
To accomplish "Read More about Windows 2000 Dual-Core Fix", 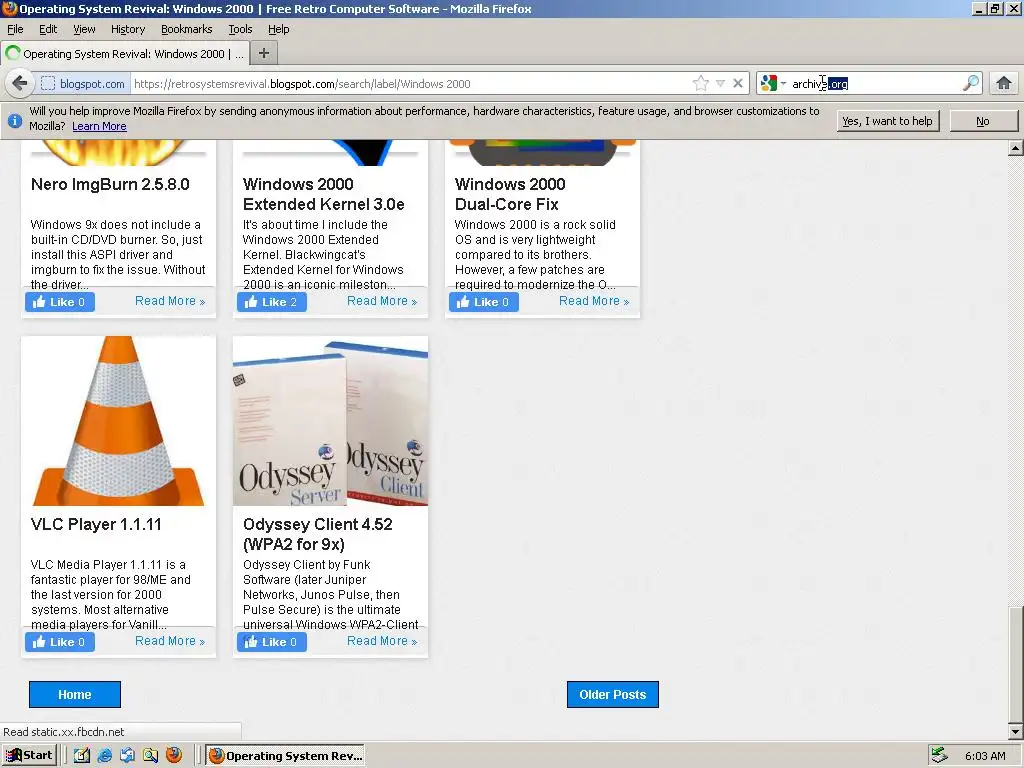I will tap(594, 301).
